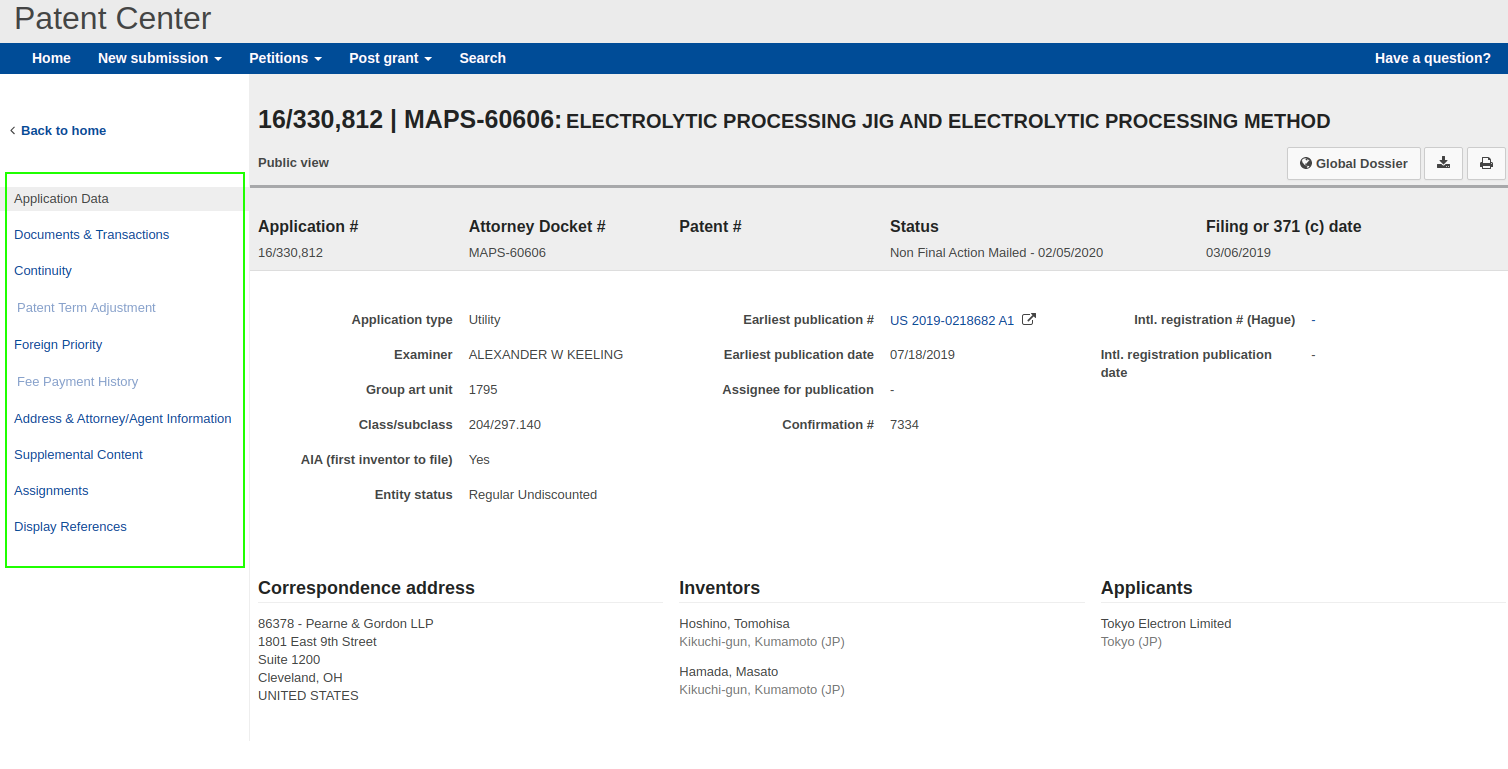Screen dimensions: 1508x769
Task: Open the Supplemental Content section
Action: [78, 454]
